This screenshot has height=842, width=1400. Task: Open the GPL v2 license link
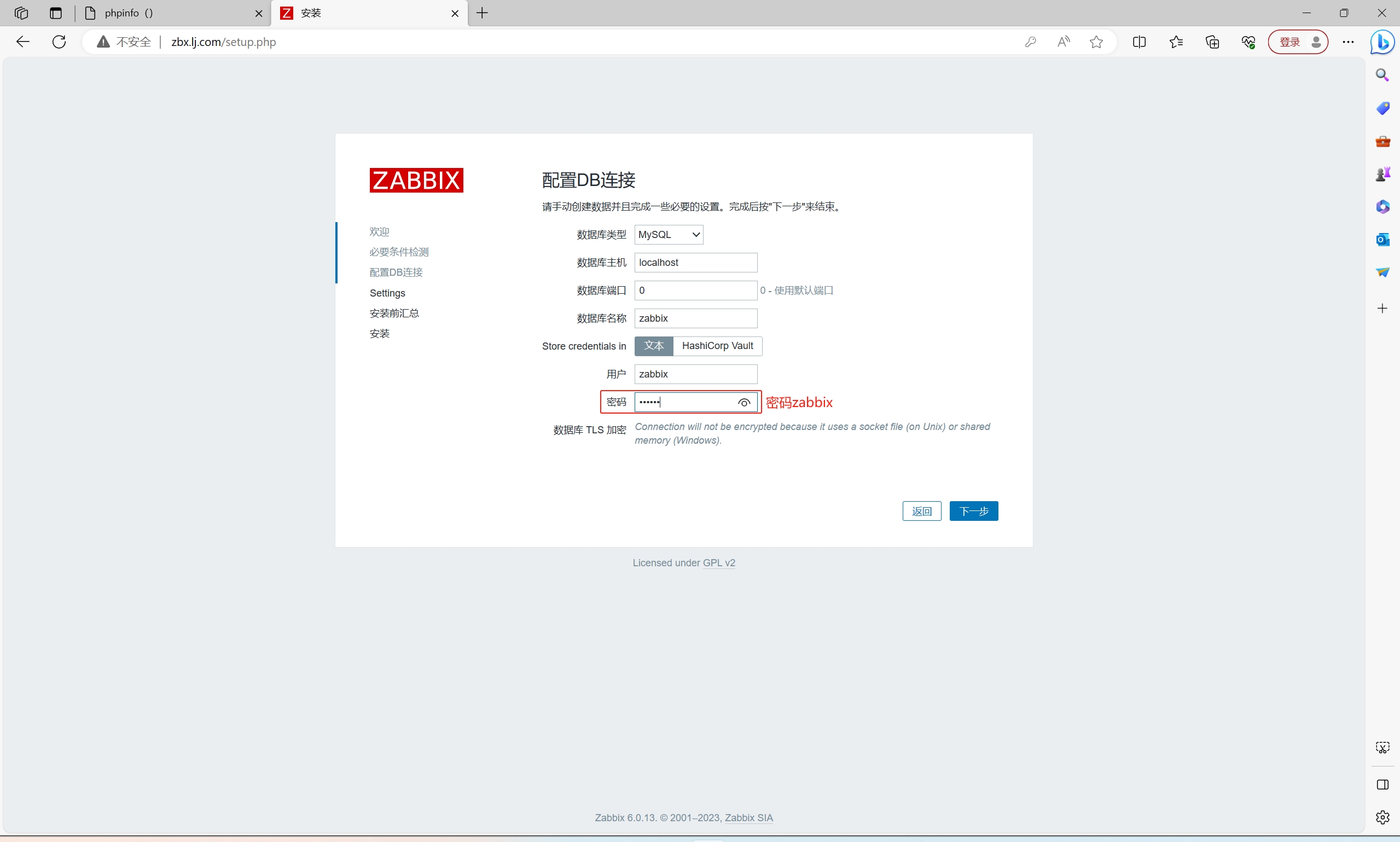pyautogui.click(x=719, y=562)
